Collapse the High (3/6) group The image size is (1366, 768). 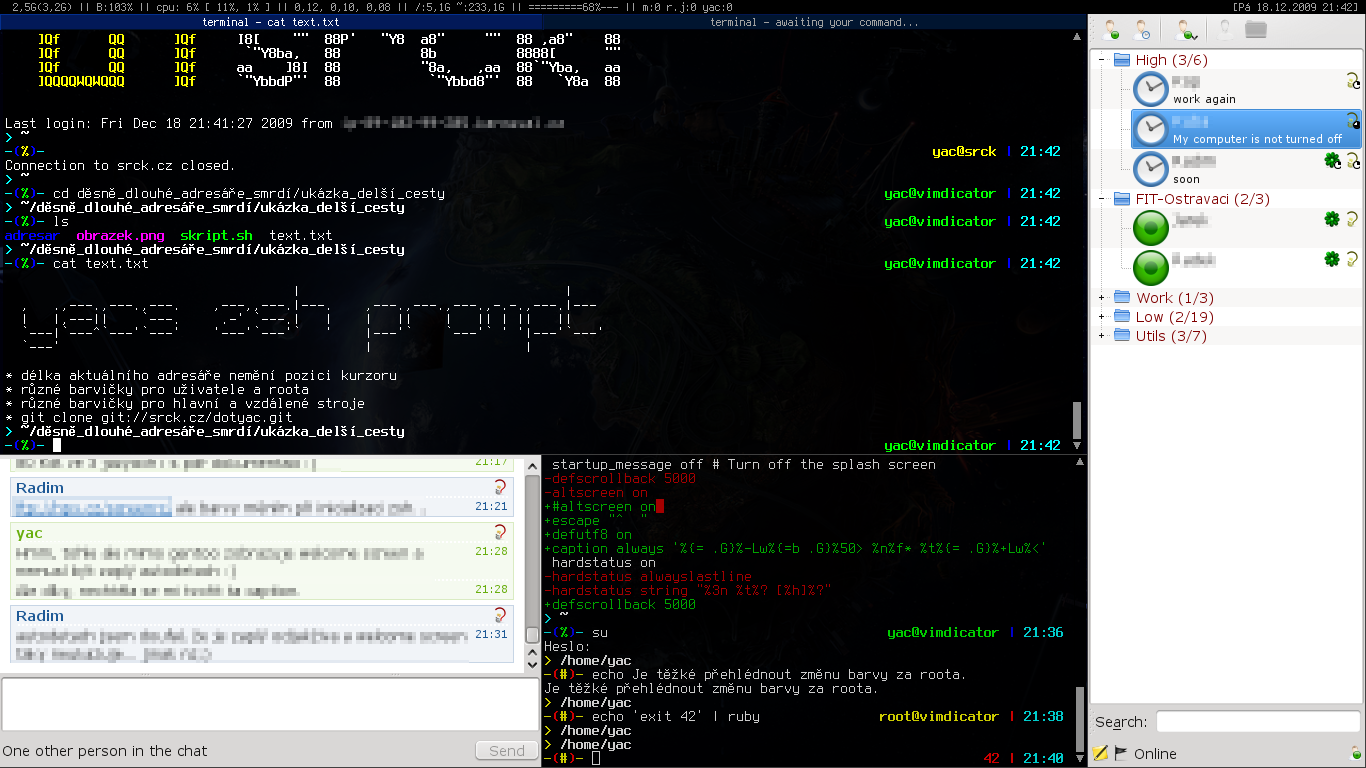point(1102,60)
